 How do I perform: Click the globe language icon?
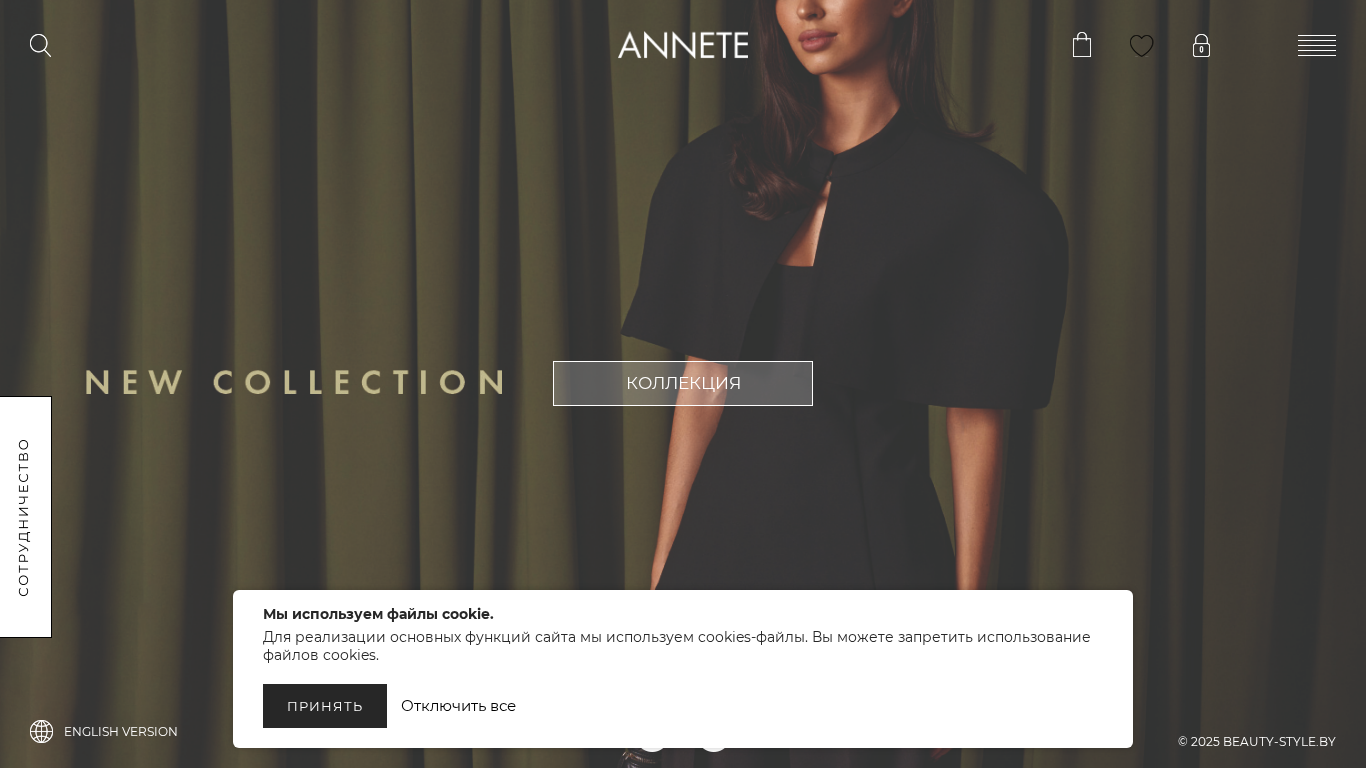point(41,731)
